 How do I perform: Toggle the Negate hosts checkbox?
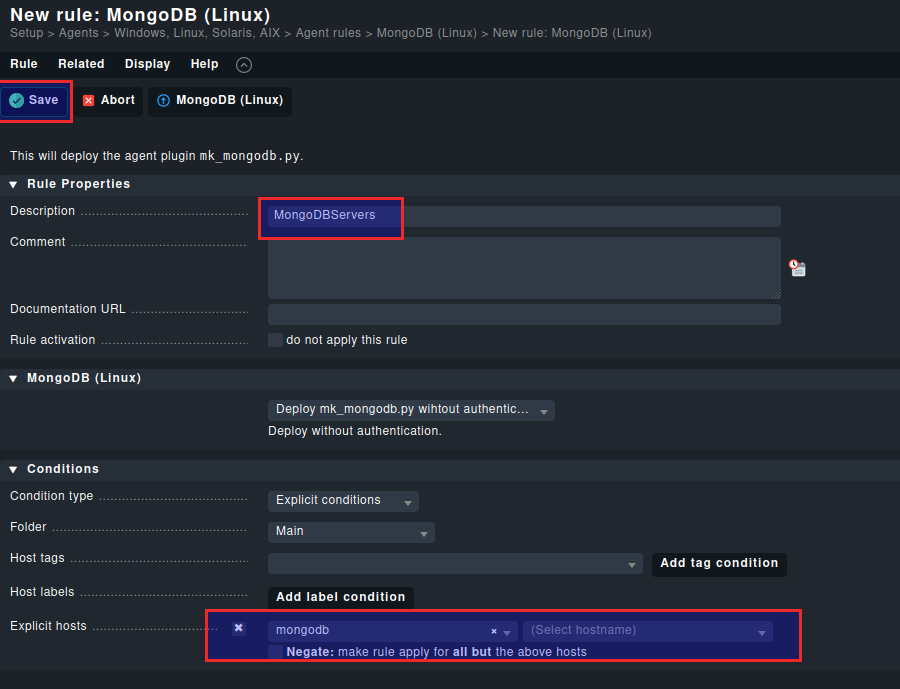[275, 652]
